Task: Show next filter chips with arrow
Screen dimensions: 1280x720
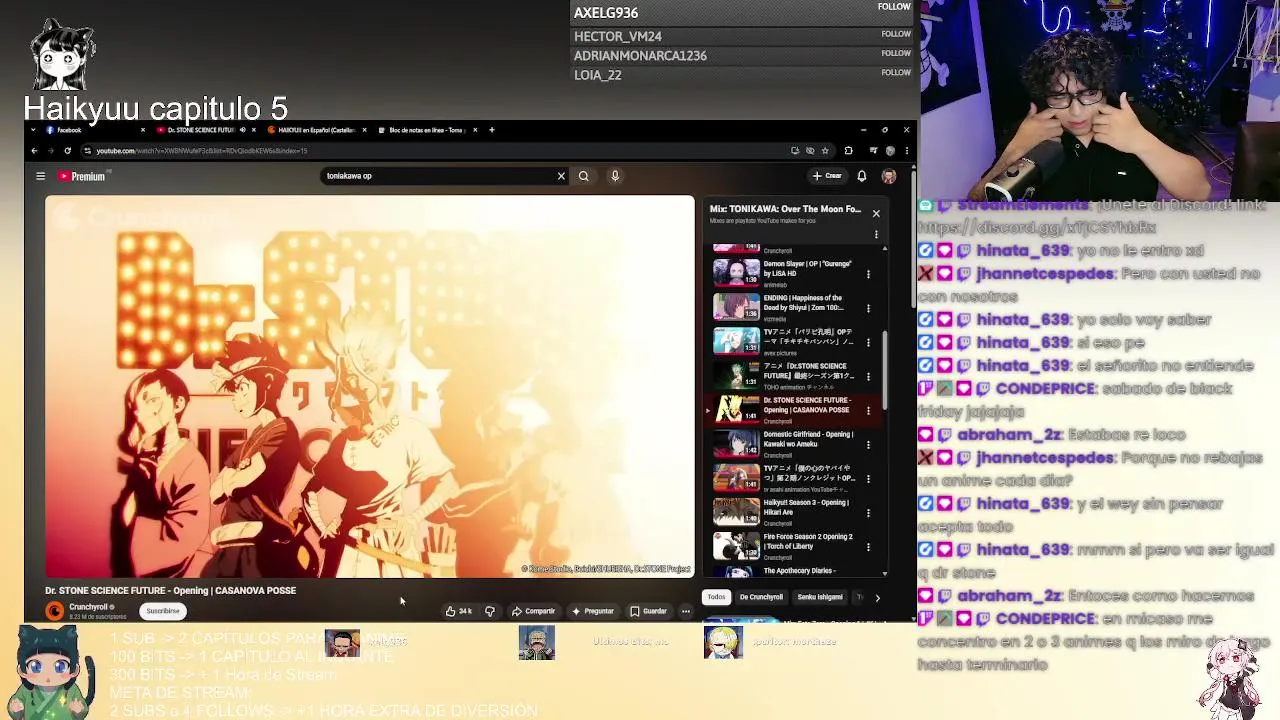Action: click(x=877, y=598)
